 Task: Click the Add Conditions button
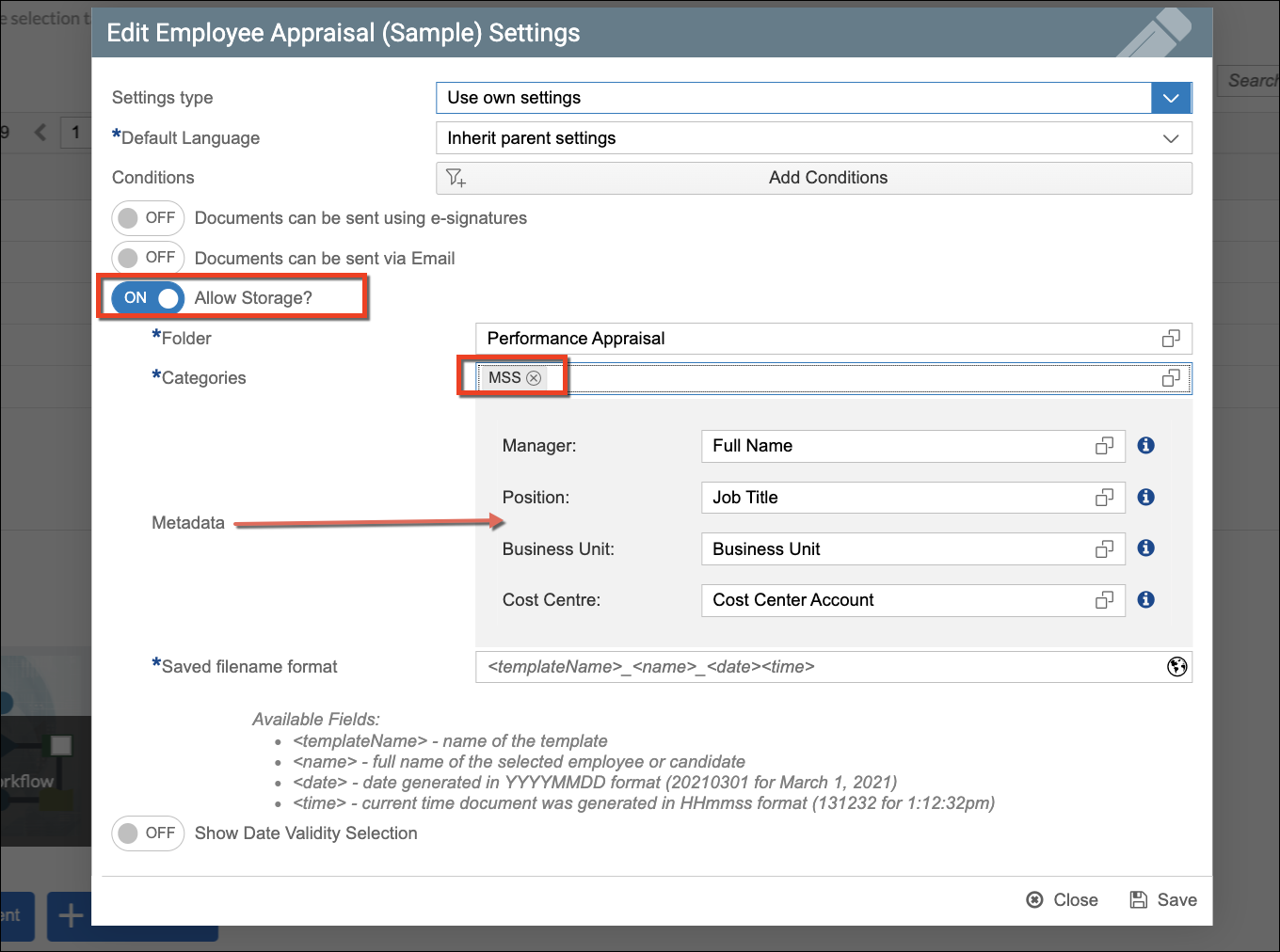click(813, 178)
